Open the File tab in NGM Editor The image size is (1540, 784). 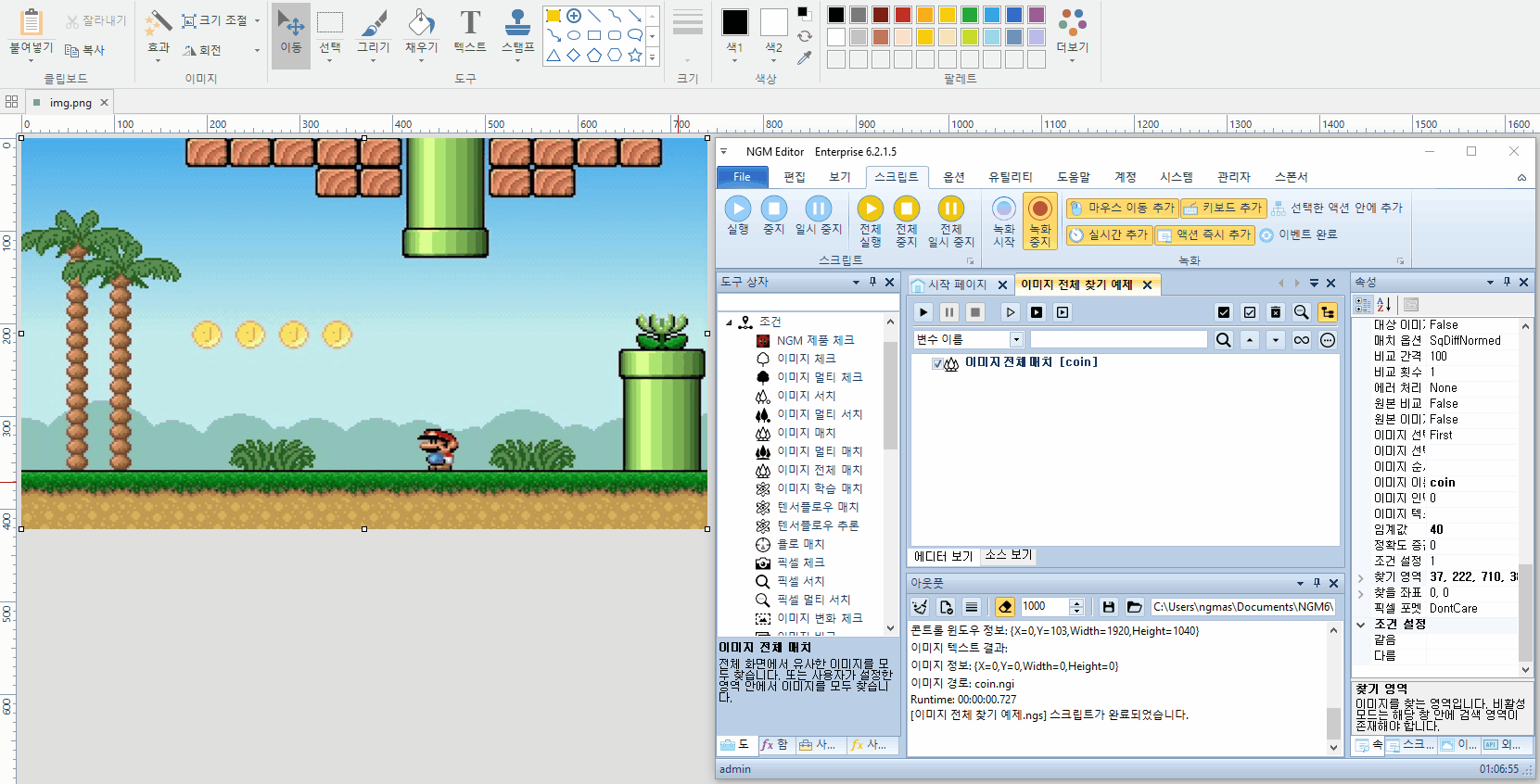coord(743,177)
